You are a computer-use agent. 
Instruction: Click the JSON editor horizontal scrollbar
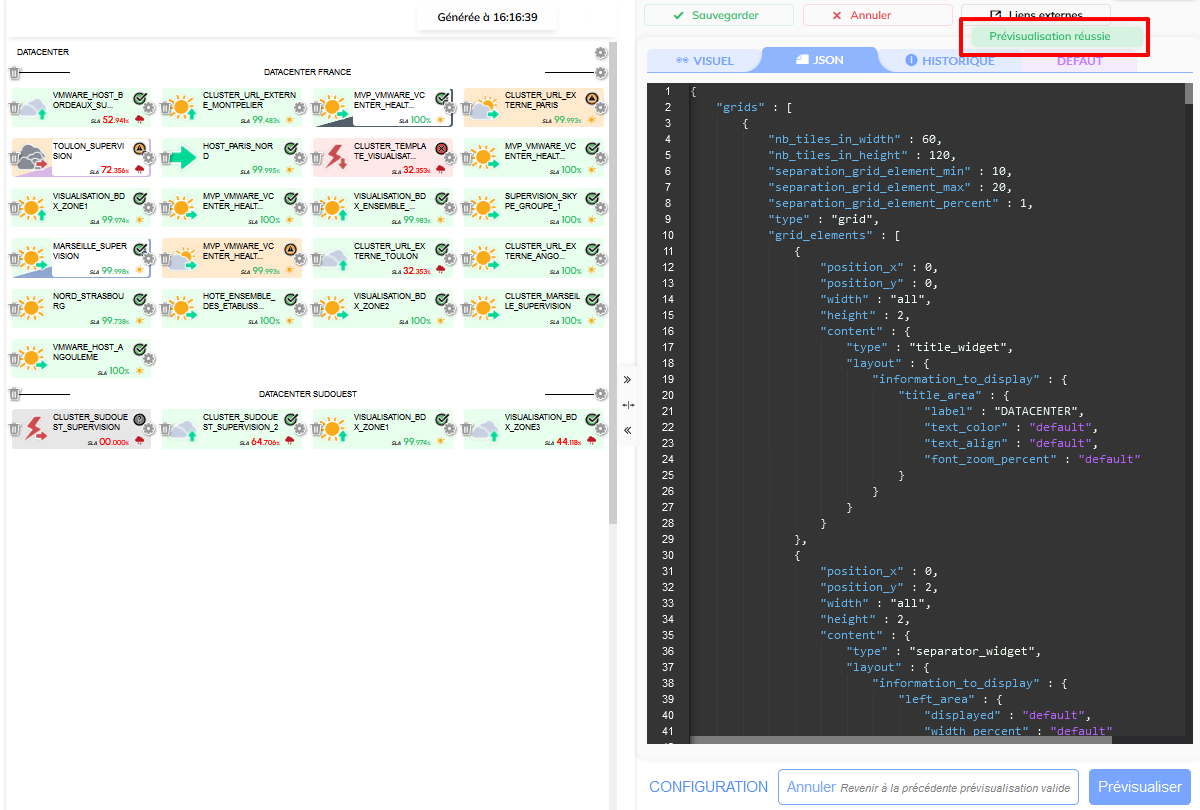[900, 740]
